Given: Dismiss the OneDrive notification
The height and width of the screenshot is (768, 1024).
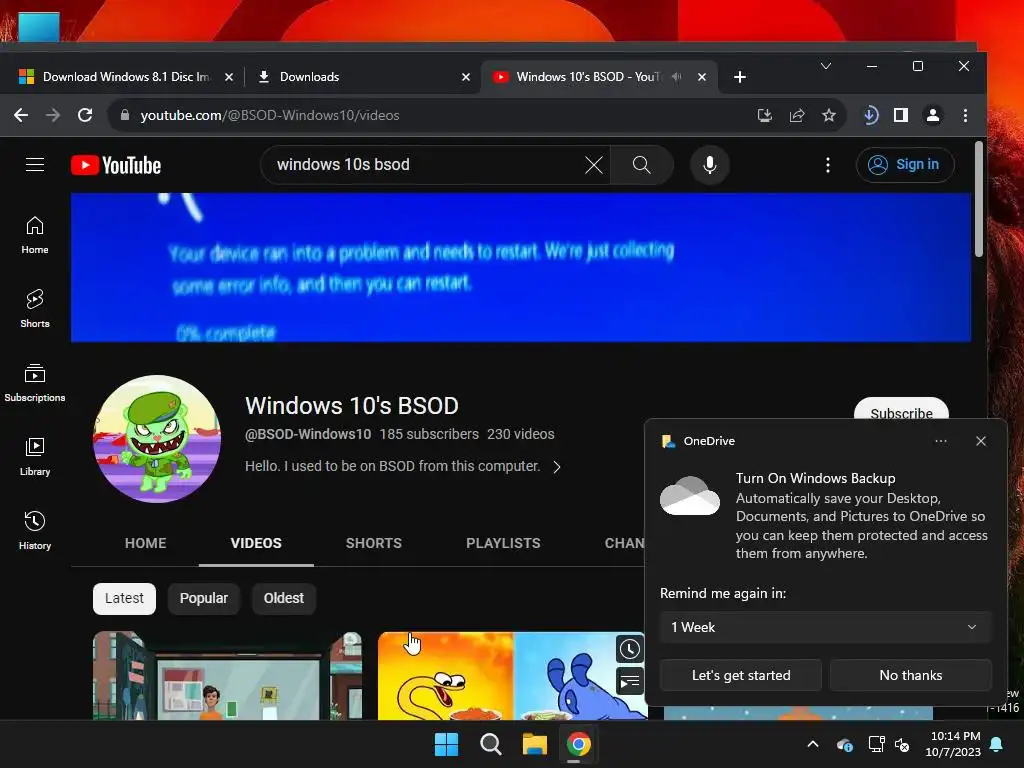Looking at the screenshot, I should (x=981, y=441).
